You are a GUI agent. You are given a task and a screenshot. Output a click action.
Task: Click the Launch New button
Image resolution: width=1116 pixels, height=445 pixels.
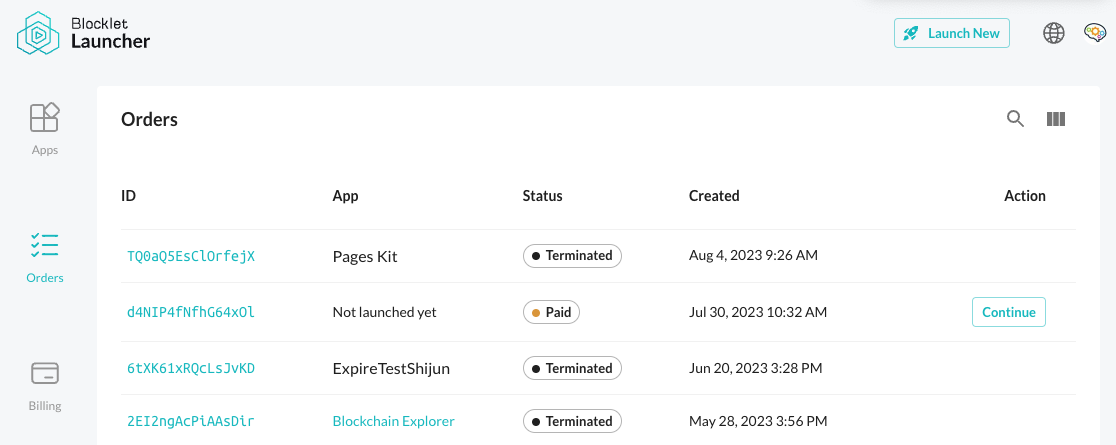point(951,33)
